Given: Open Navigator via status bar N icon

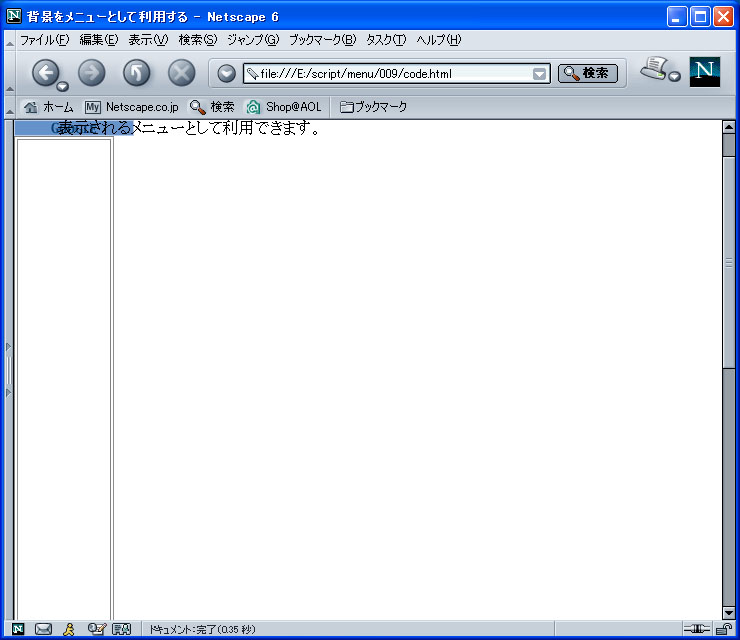Looking at the screenshot, I should (18, 629).
